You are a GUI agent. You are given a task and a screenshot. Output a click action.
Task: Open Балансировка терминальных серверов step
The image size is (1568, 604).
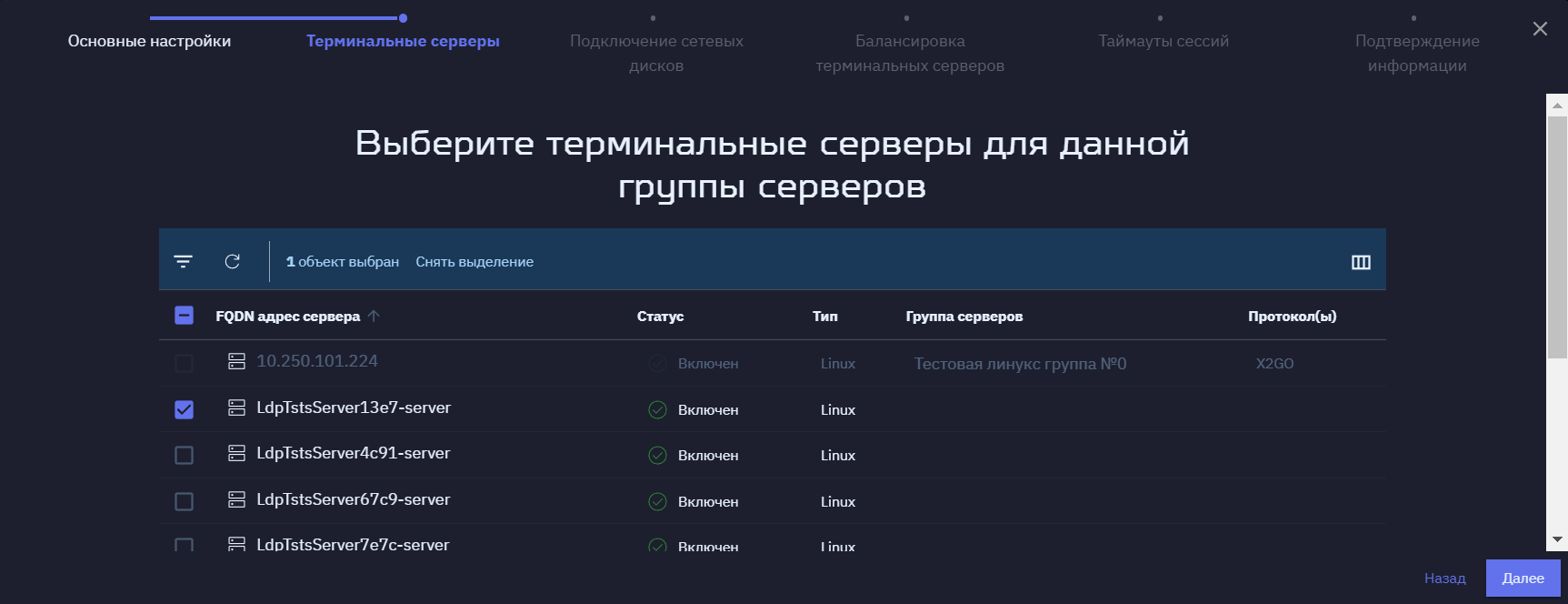click(x=910, y=53)
